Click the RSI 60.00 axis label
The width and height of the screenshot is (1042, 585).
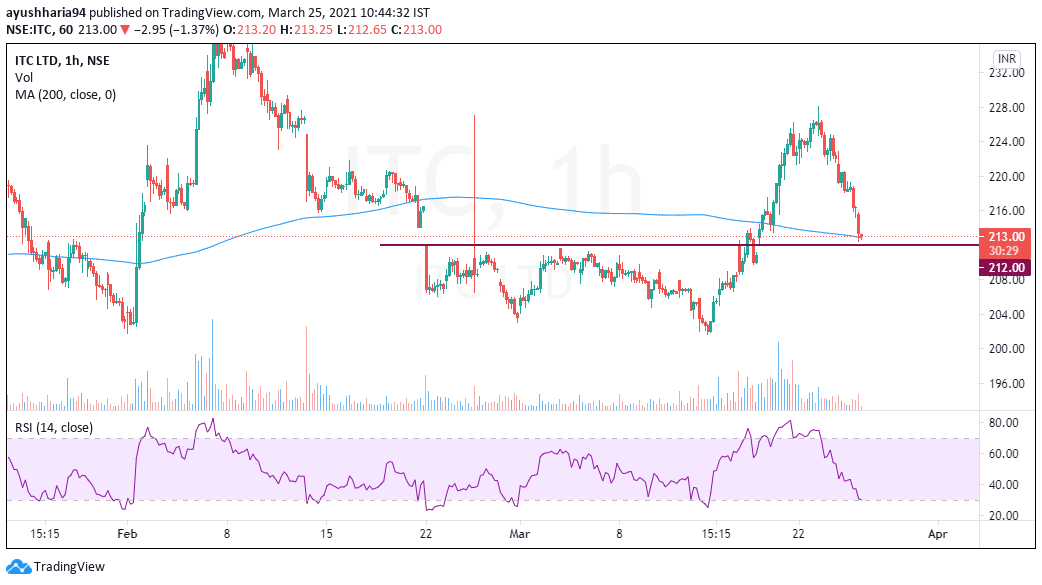(1003, 453)
